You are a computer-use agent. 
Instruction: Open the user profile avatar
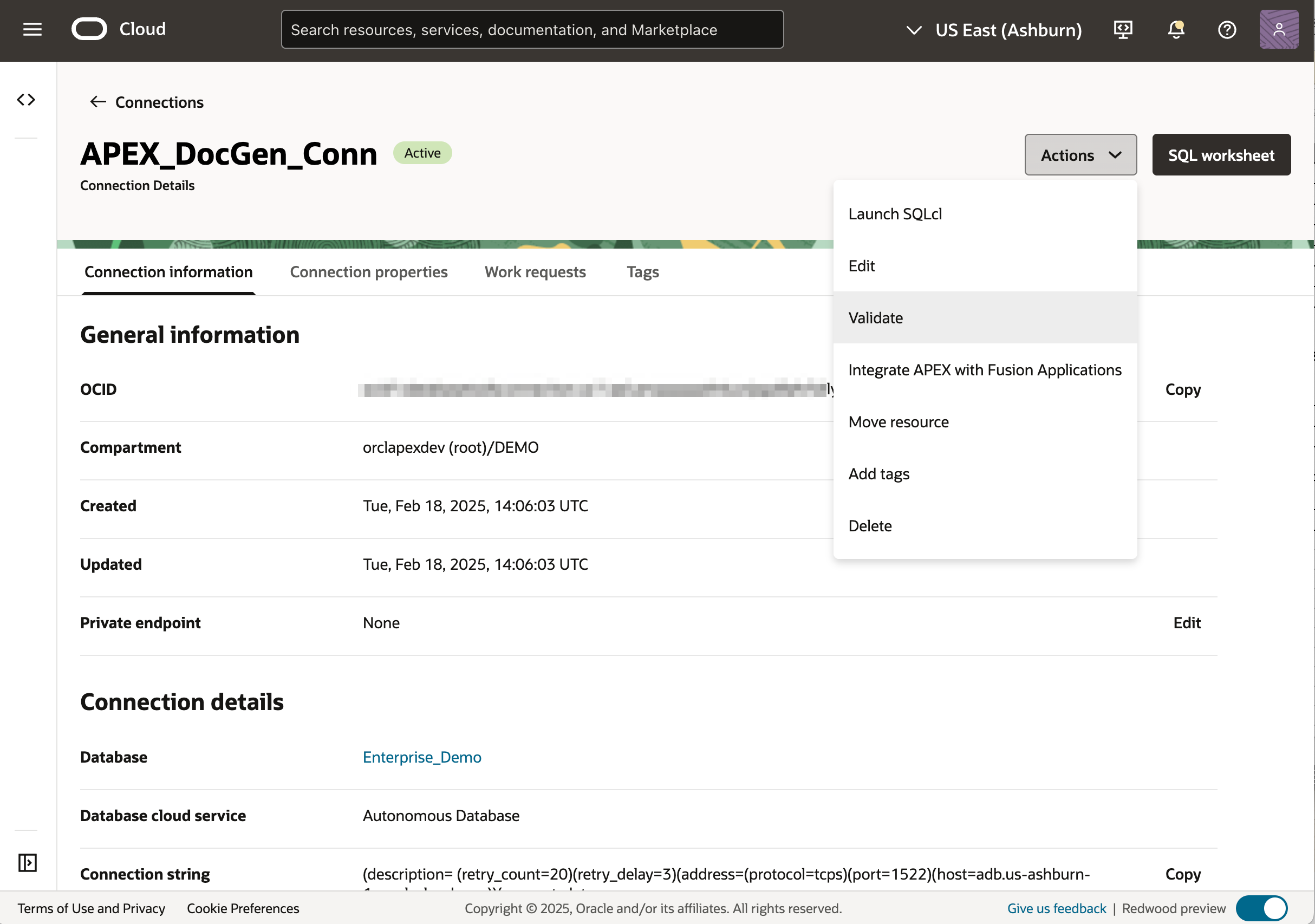1278,29
